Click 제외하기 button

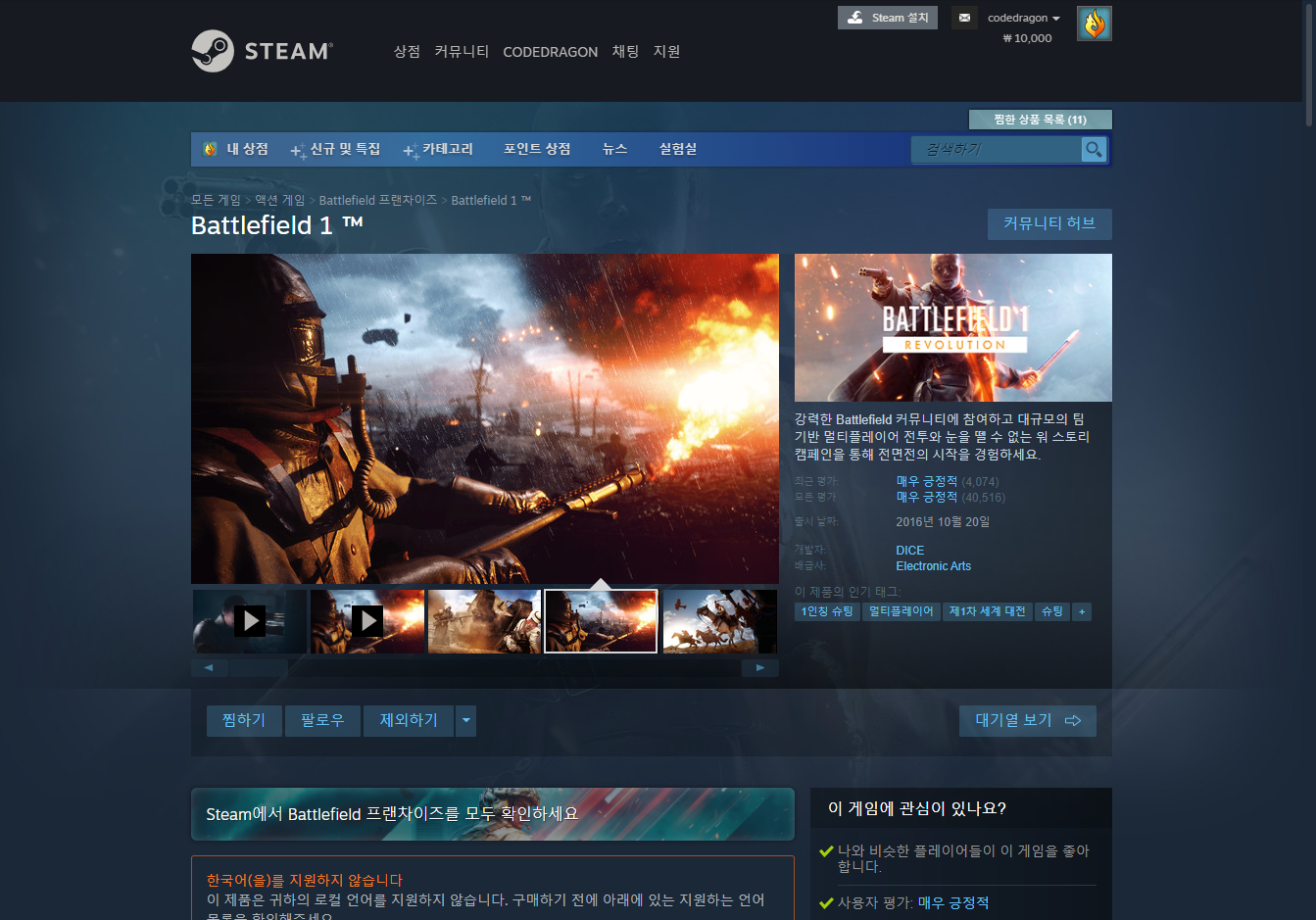pyautogui.click(x=409, y=721)
